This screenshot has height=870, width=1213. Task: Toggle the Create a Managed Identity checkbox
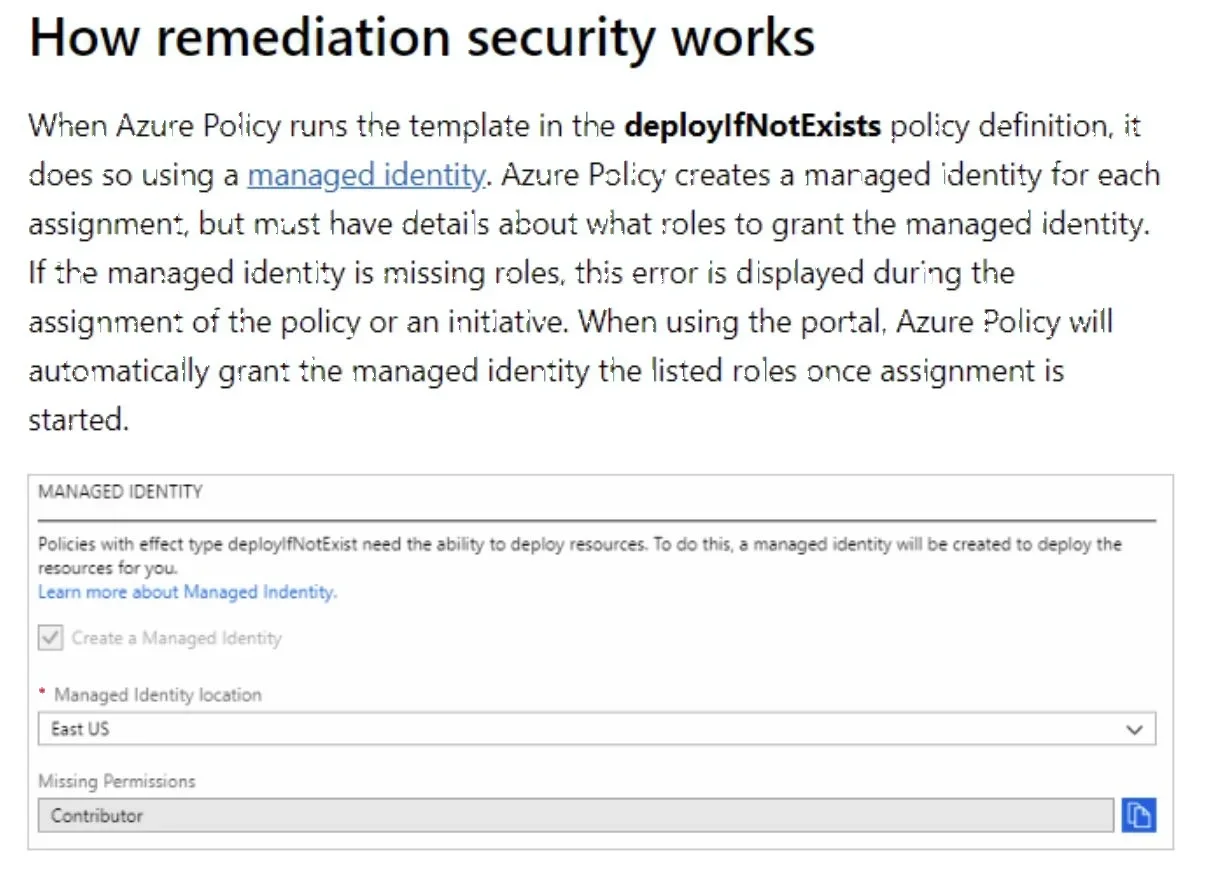(51, 638)
